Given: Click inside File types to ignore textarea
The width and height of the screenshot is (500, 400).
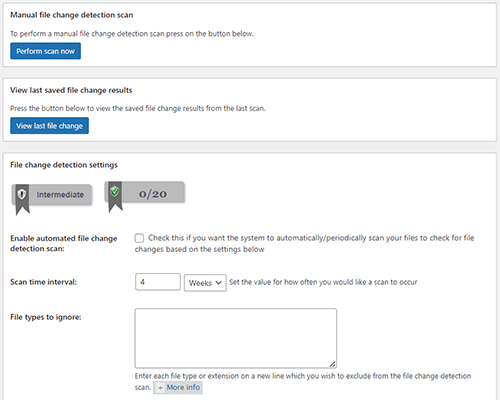Looking at the screenshot, I should click(x=236, y=338).
